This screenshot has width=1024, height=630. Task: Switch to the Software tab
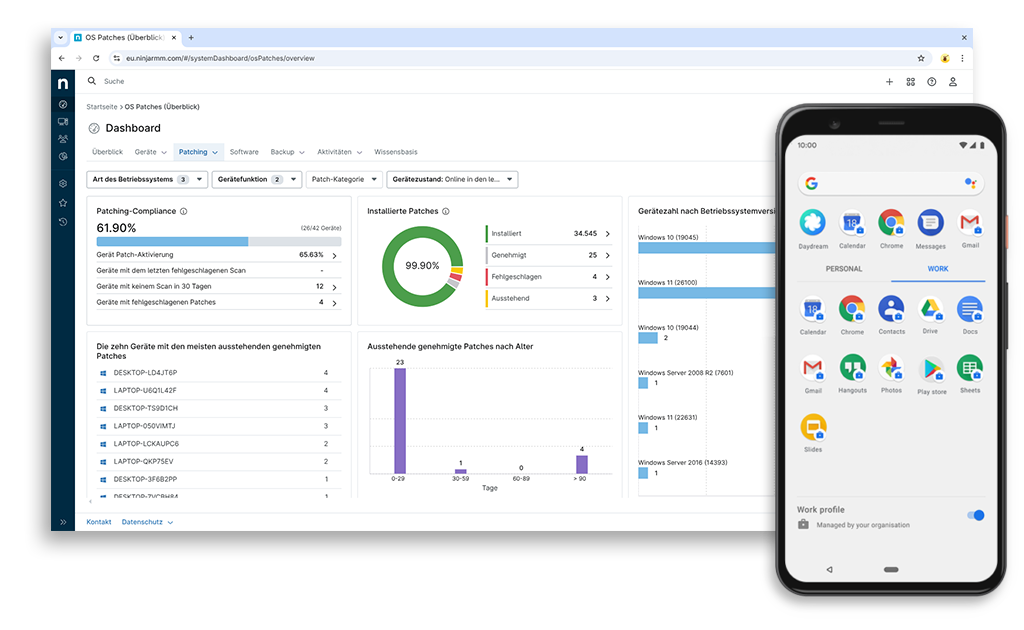coord(244,152)
